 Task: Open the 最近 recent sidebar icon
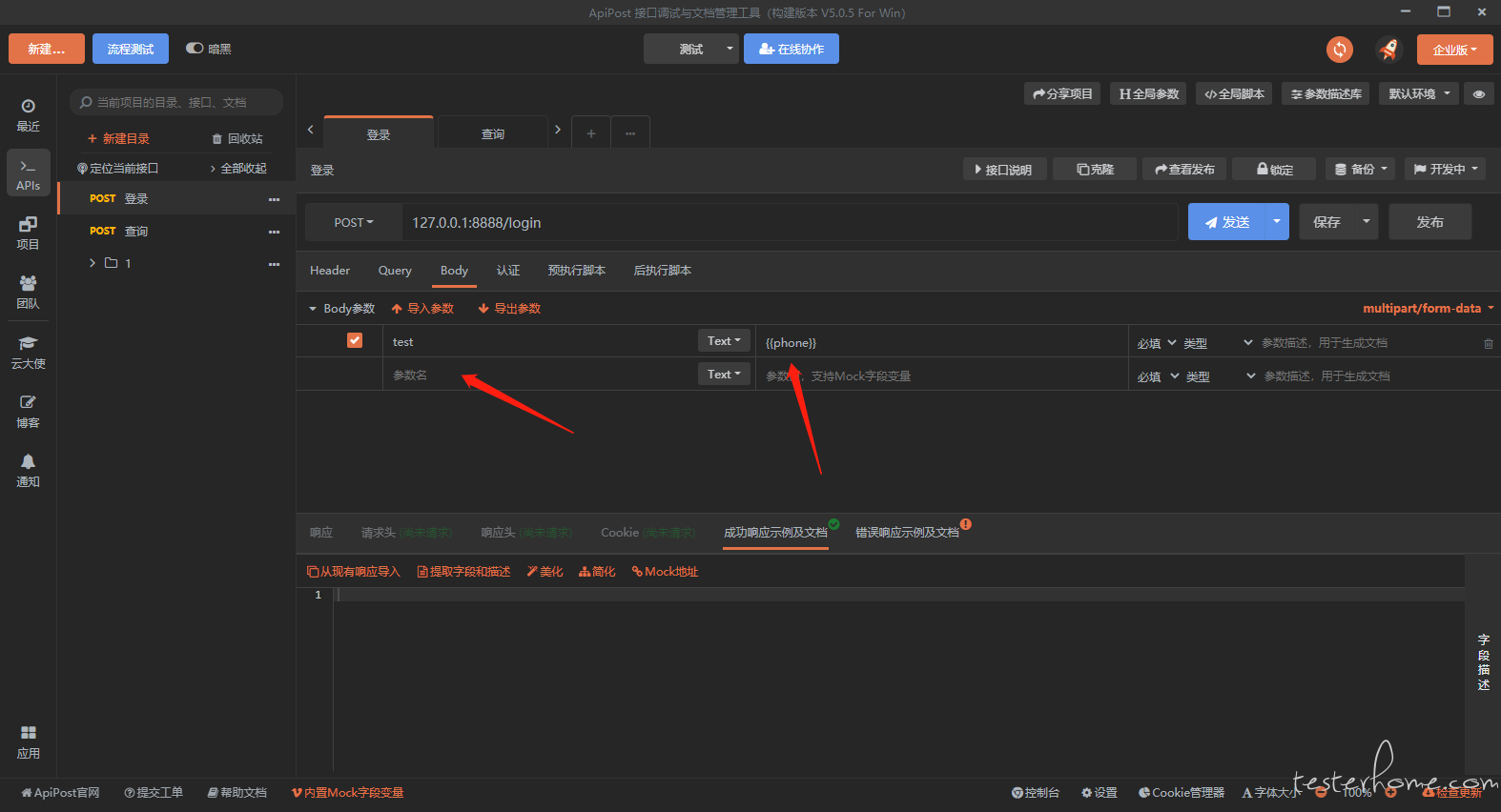[28, 114]
